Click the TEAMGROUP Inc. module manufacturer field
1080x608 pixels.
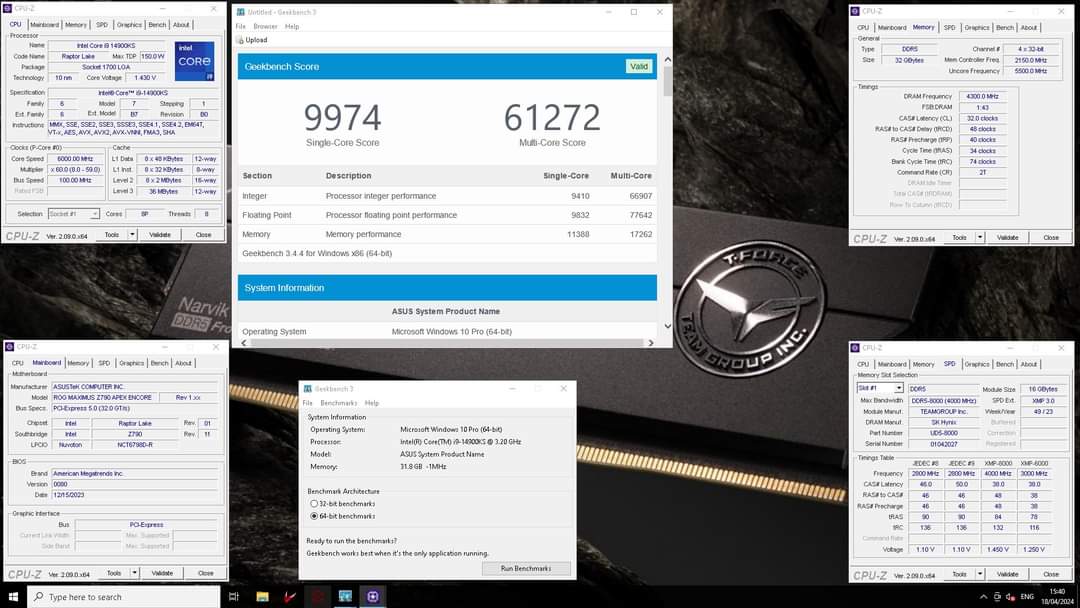(x=944, y=411)
